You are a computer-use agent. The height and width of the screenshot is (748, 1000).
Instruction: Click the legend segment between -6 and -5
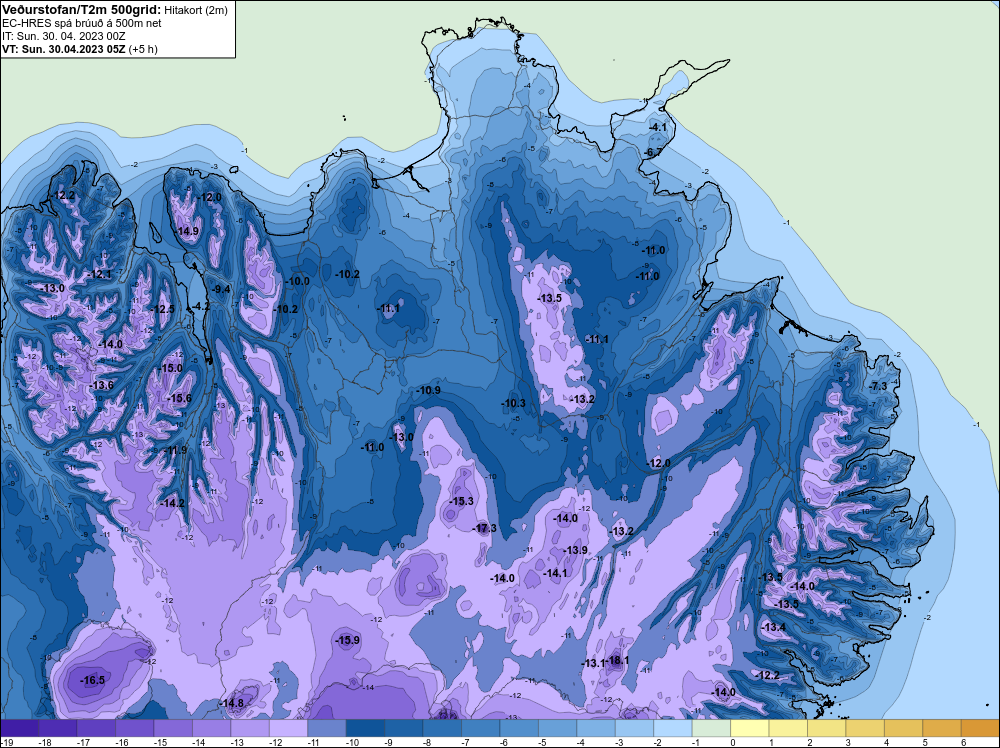[x=519, y=728]
